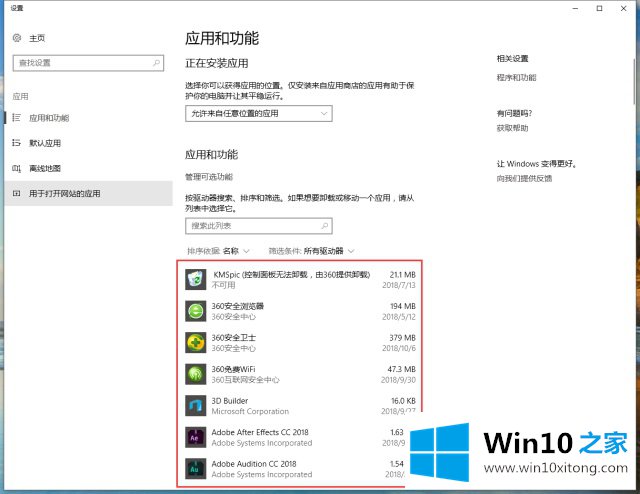
Task: Click Microsoft Corporation publisher text
Action: [250, 411]
